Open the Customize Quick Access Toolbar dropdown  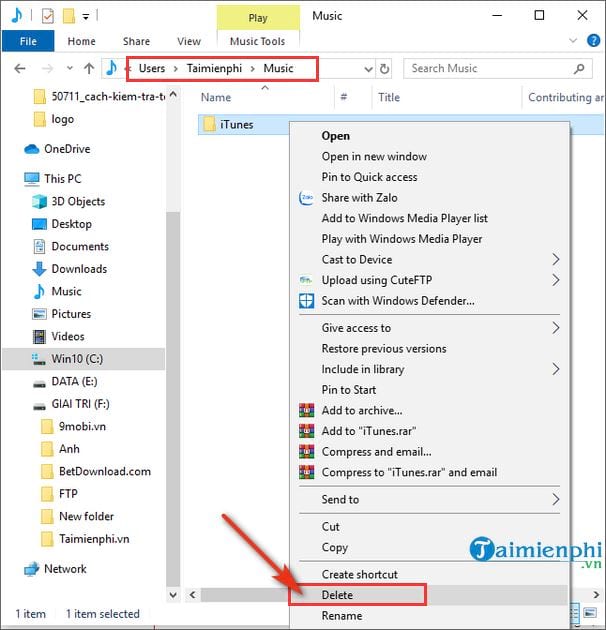point(86,17)
